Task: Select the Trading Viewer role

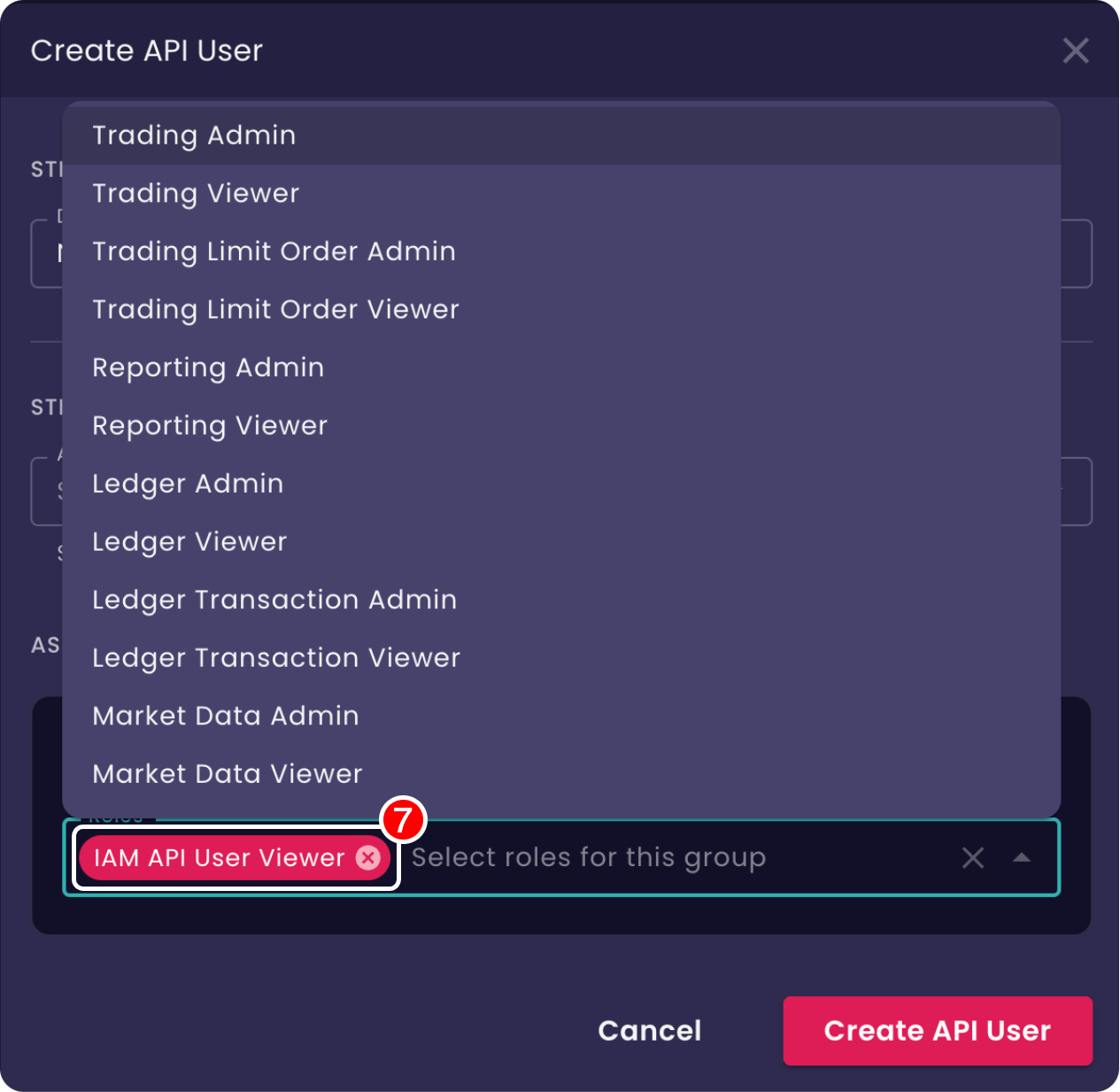Action: [196, 193]
